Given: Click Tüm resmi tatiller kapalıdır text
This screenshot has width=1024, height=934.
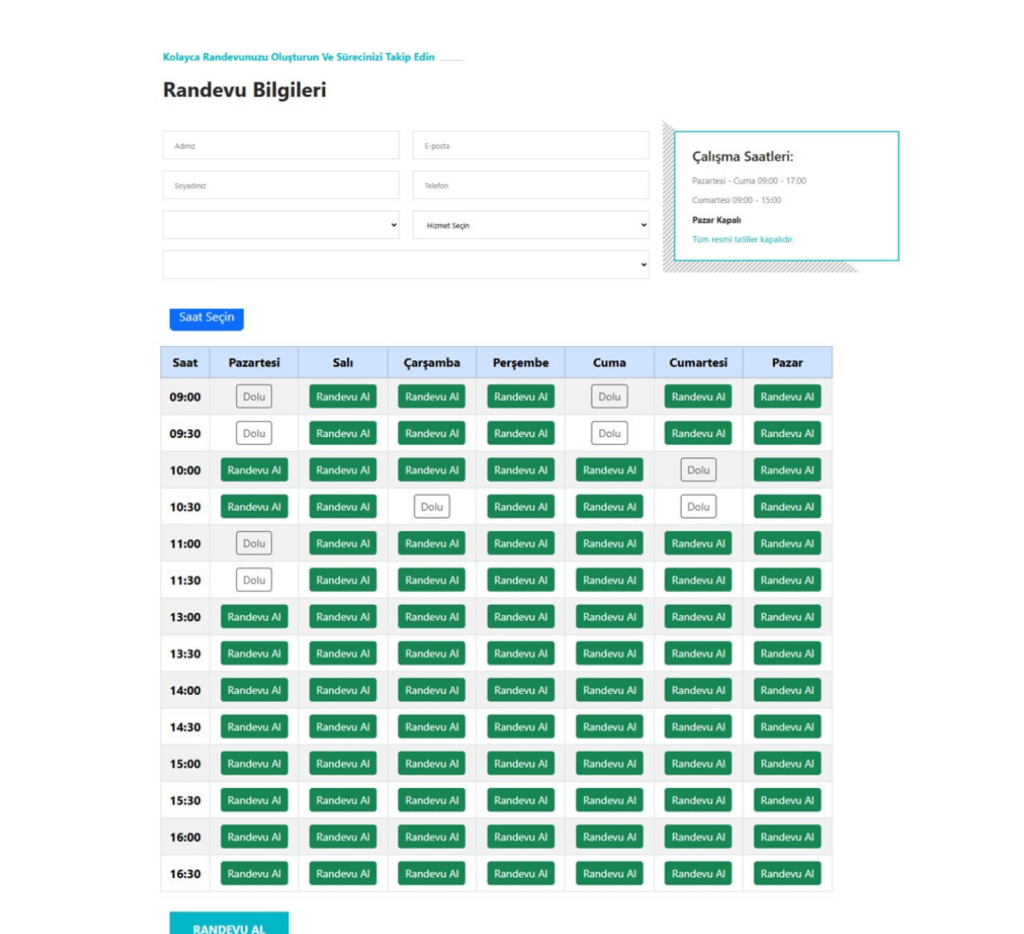Looking at the screenshot, I should pos(743,240).
